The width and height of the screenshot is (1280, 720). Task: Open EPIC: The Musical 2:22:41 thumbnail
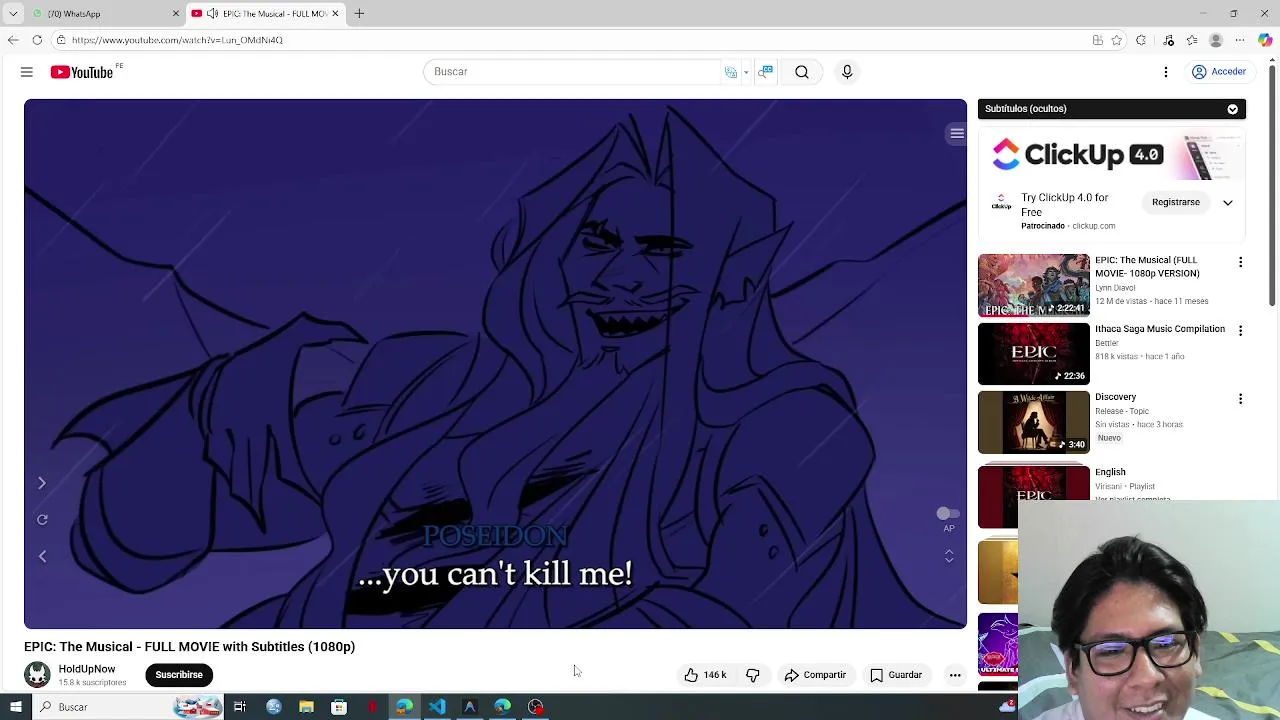coord(1034,285)
